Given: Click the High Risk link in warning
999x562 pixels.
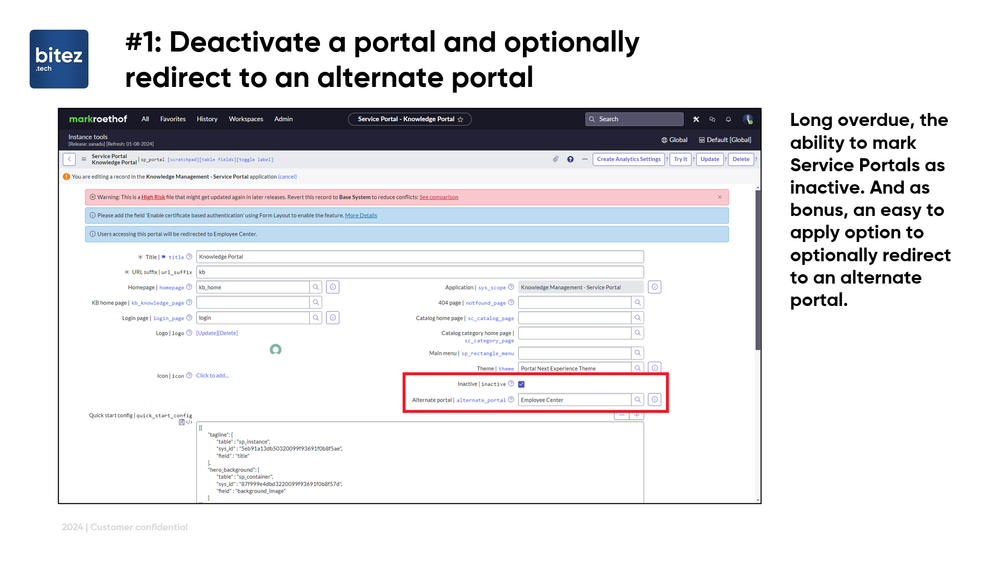Looking at the screenshot, I should click(x=153, y=198).
